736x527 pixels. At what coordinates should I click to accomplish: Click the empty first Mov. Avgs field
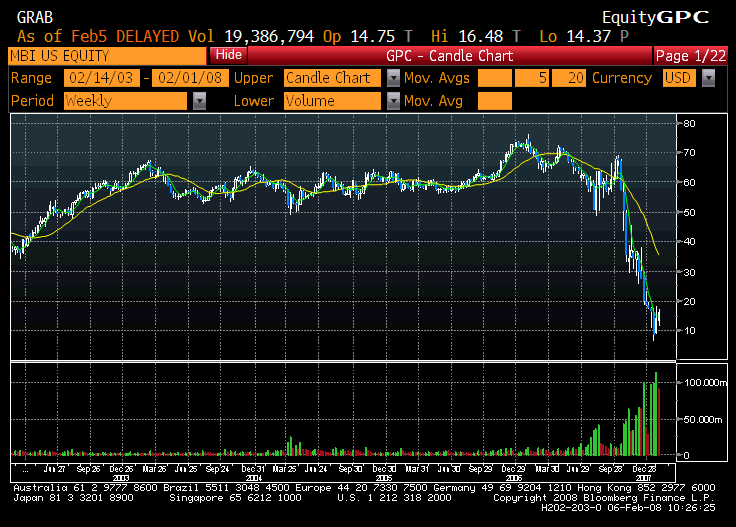(x=495, y=78)
